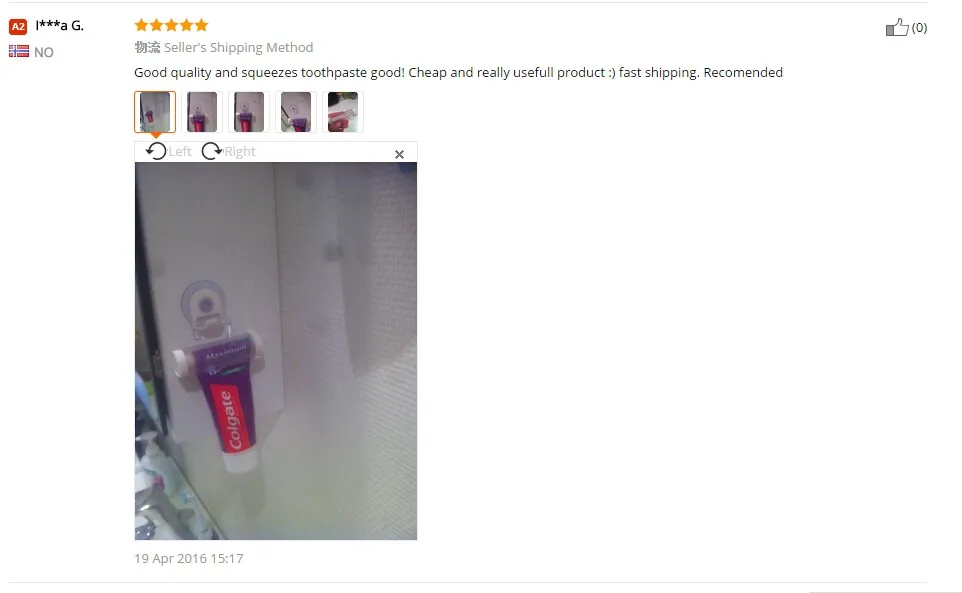
Task: Click the A2 buyer level badge
Action: pyautogui.click(x=18, y=26)
